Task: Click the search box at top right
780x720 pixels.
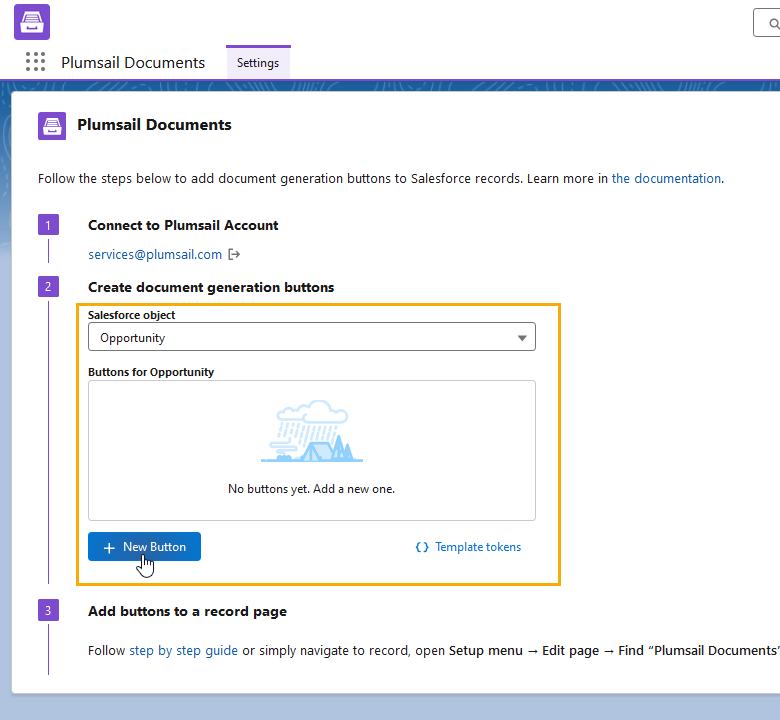Action: 767,23
